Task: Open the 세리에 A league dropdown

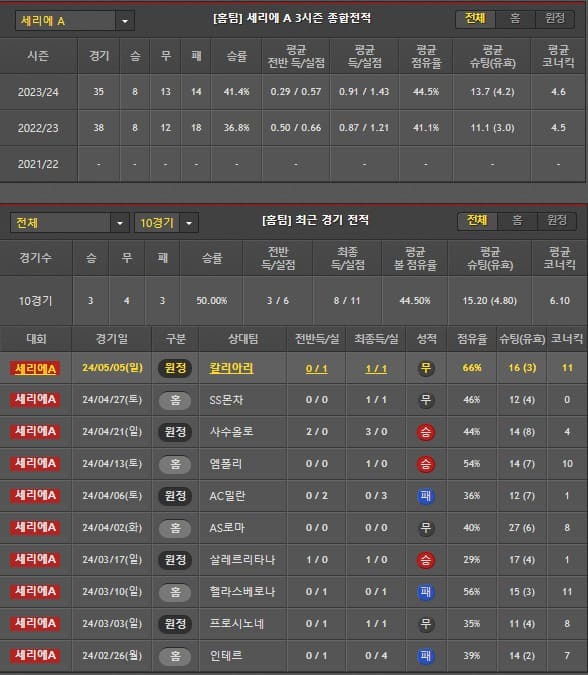Action: pyautogui.click(x=74, y=21)
